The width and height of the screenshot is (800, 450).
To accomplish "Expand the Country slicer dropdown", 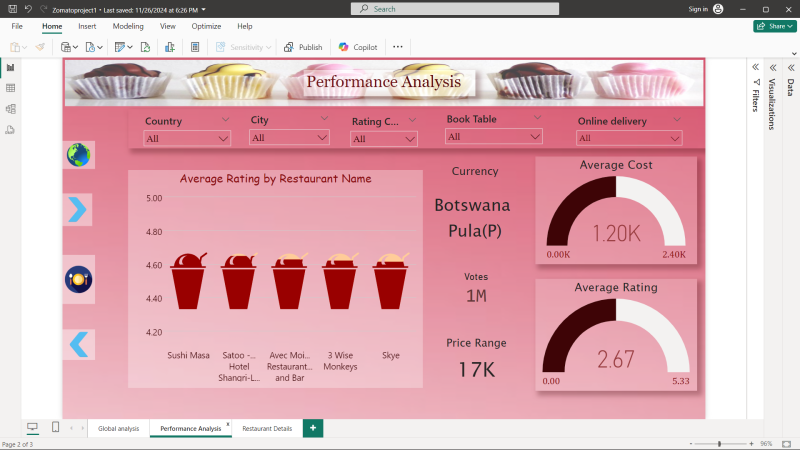I will point(188,139).
